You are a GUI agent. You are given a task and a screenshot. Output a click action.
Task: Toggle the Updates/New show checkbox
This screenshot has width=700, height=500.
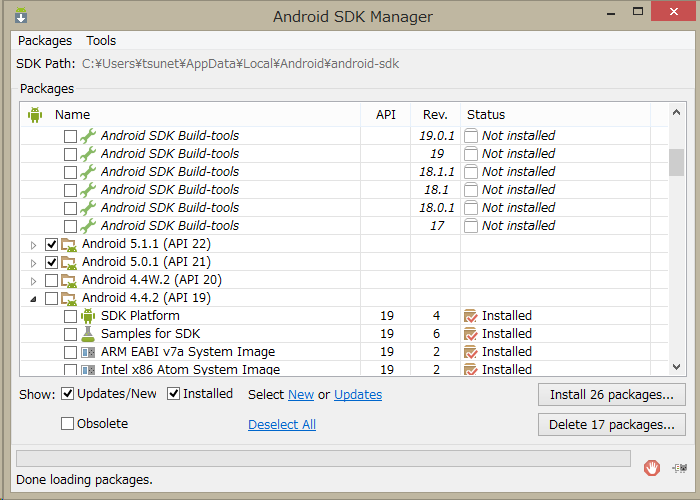click(x=68, y=394)
